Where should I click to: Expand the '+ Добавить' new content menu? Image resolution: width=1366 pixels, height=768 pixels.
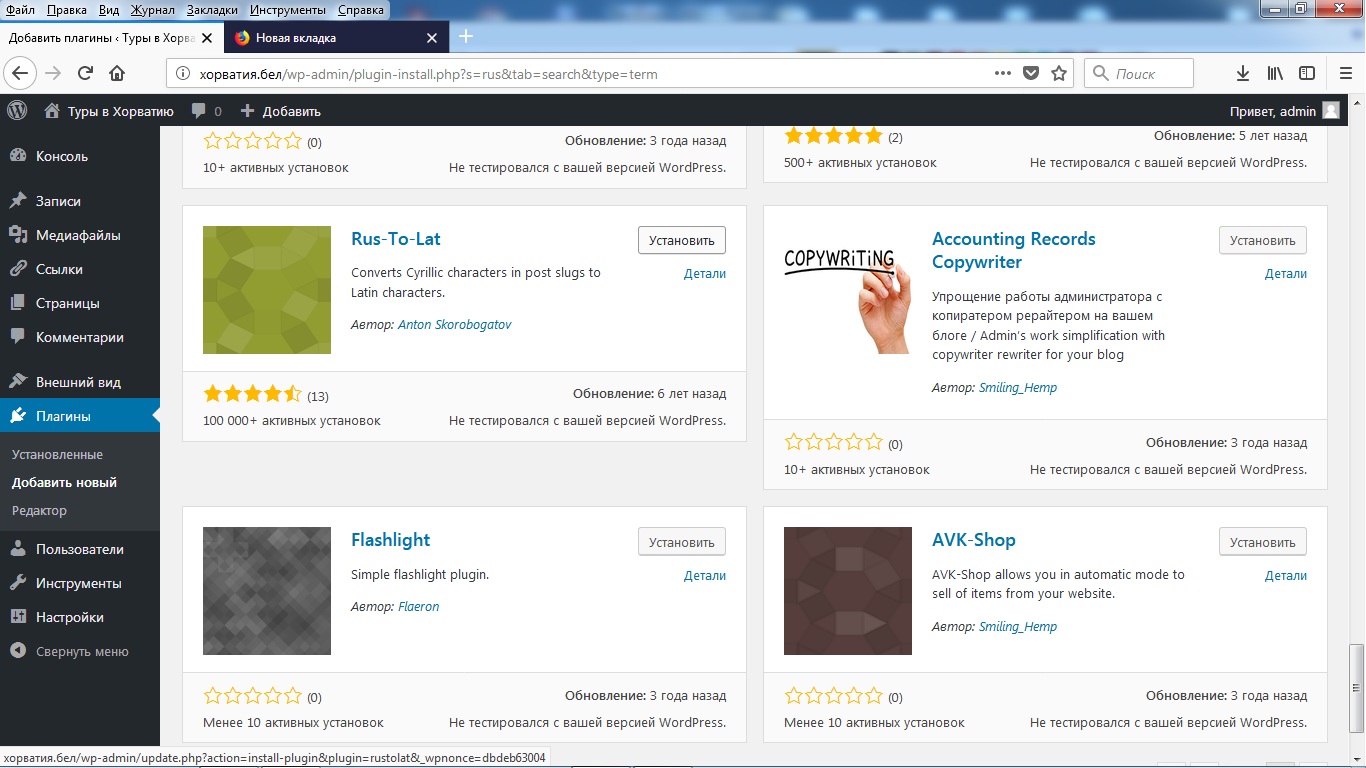coord(281,111)
